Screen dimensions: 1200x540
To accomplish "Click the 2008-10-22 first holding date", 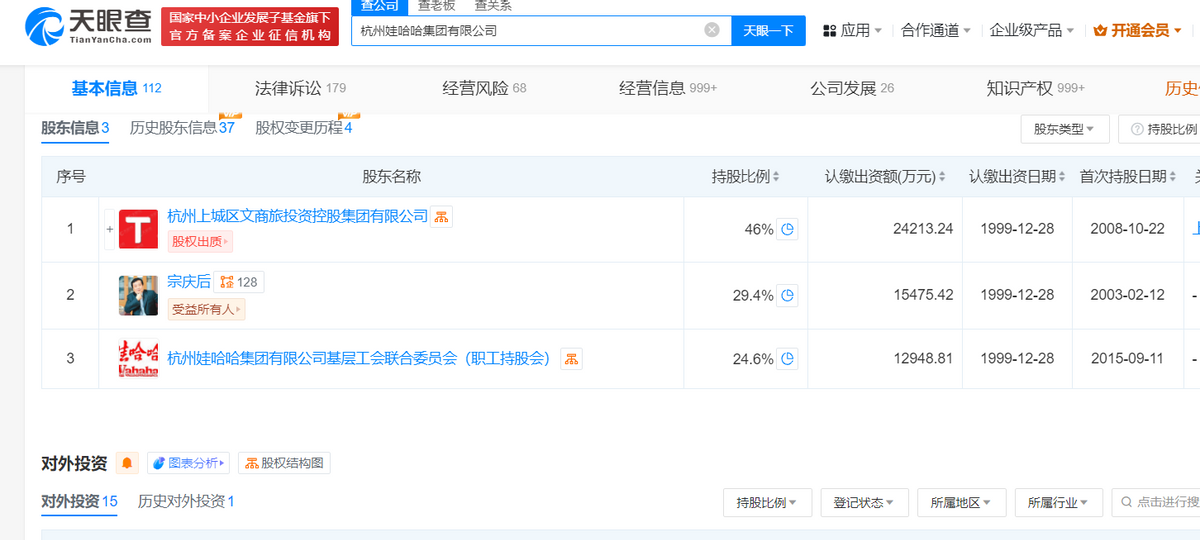I will [1128, 229].
